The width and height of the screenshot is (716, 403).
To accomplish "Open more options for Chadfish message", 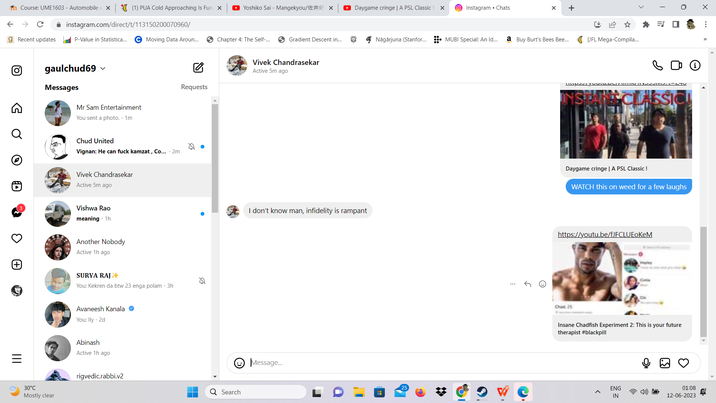I will [512, 284].
